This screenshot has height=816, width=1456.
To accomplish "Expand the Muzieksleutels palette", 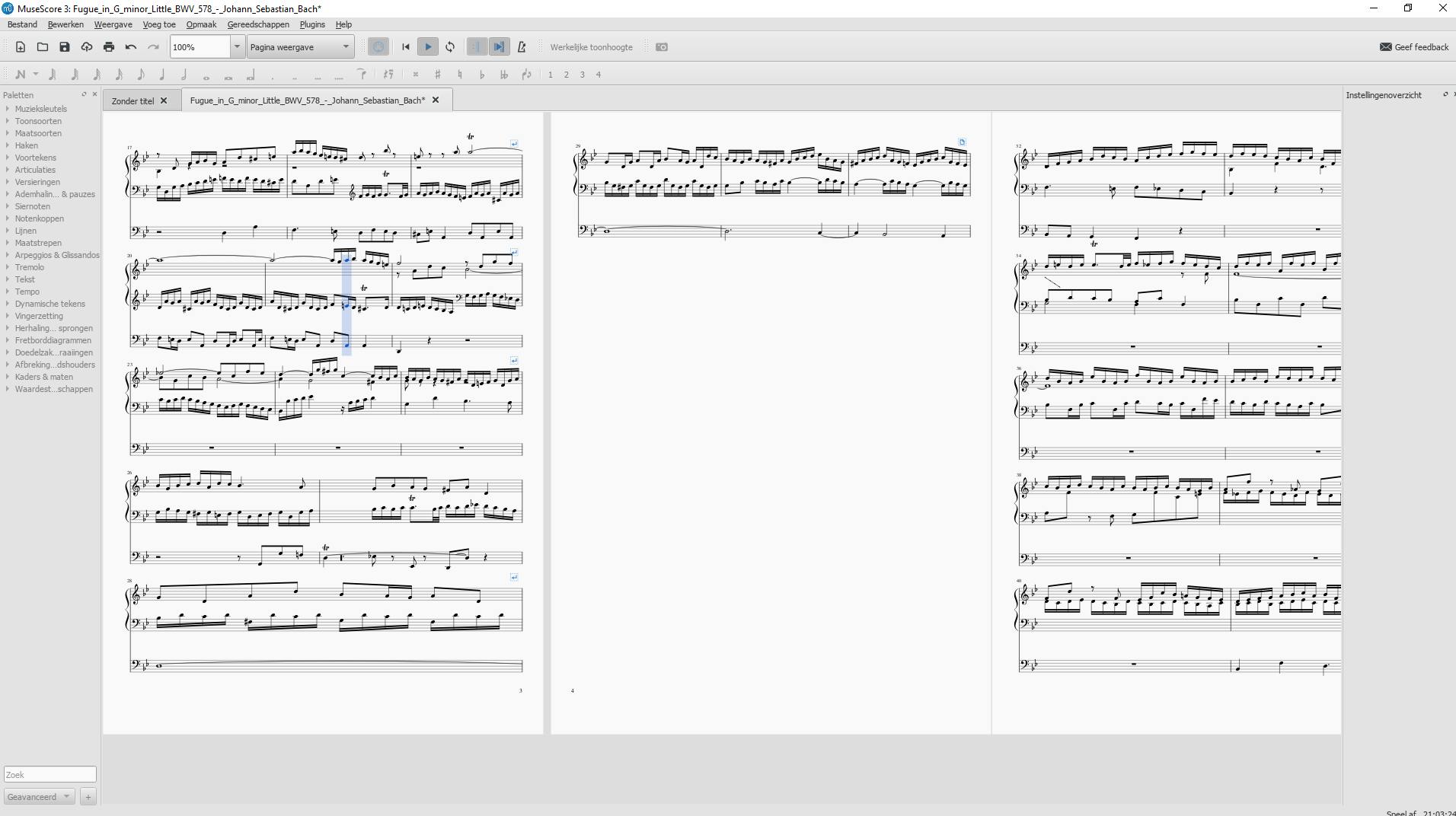I will (x=41, y=109).
